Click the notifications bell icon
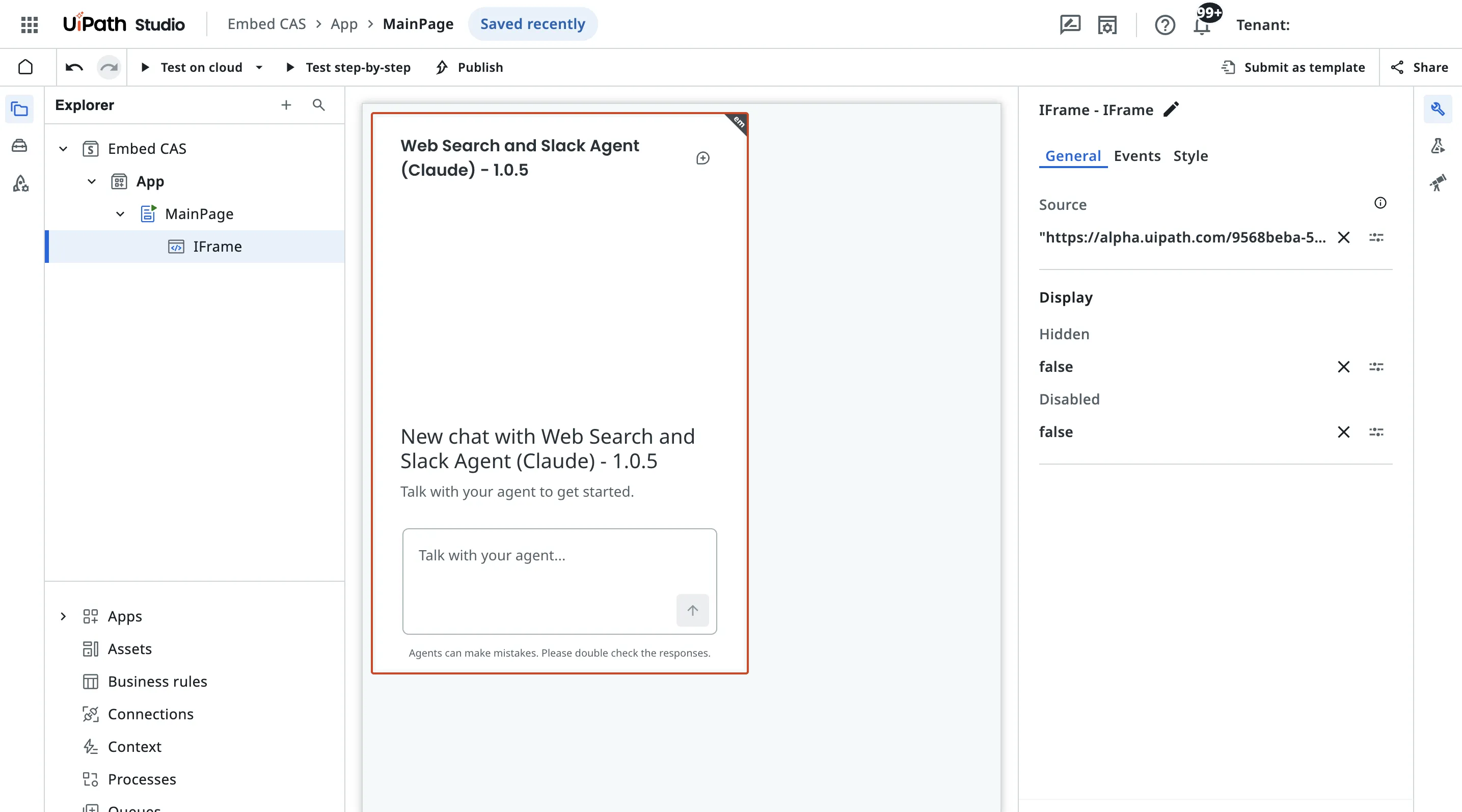The image size is (1462, 812). pos(1202,26)
